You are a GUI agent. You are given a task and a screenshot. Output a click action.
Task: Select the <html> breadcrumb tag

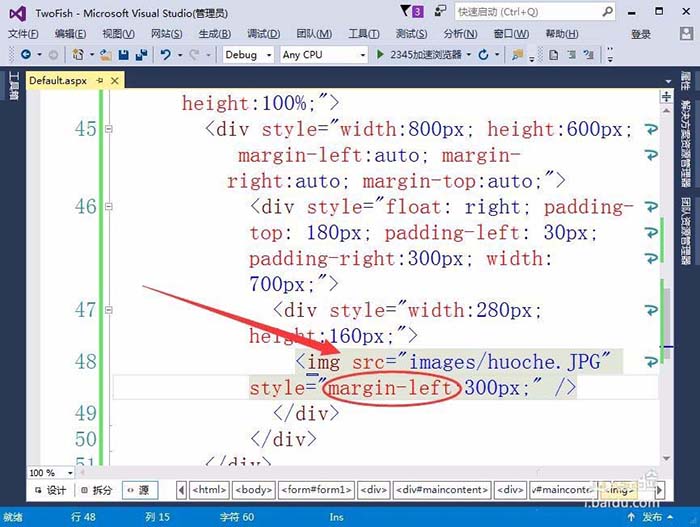pos(209,490)
